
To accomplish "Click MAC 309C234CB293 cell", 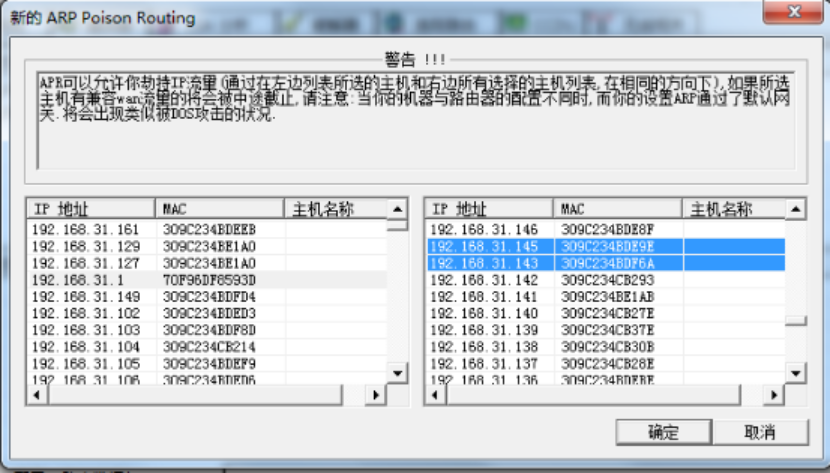I will [x=608, y=280].
